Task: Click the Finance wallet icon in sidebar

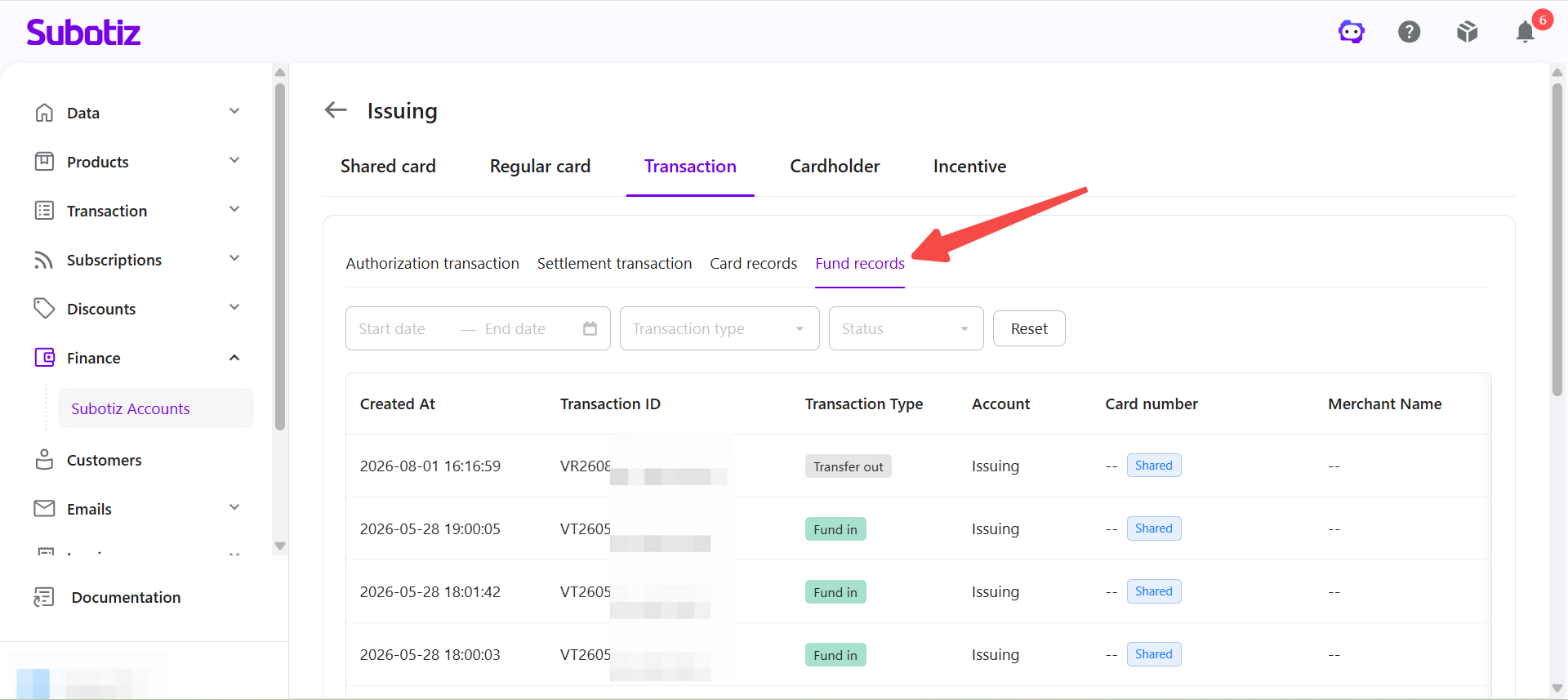Action: pos(44,358)
